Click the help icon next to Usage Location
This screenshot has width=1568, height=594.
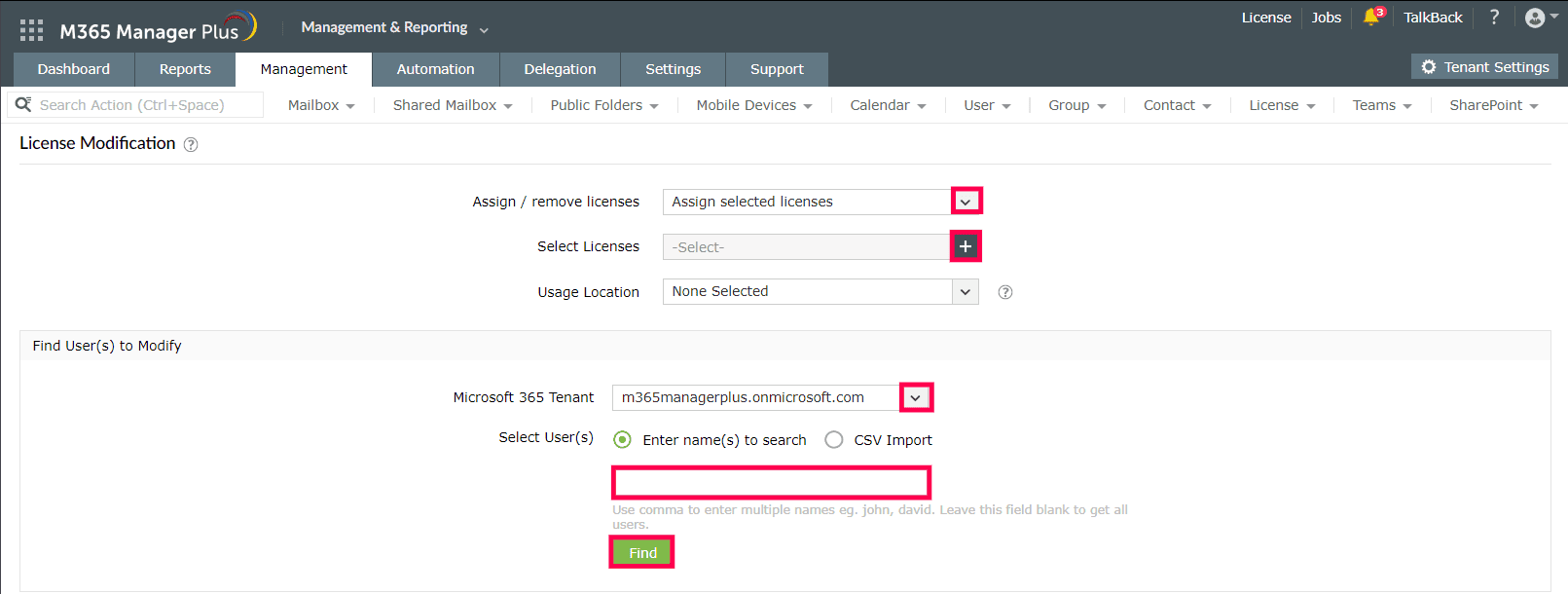click(1005, 292)
